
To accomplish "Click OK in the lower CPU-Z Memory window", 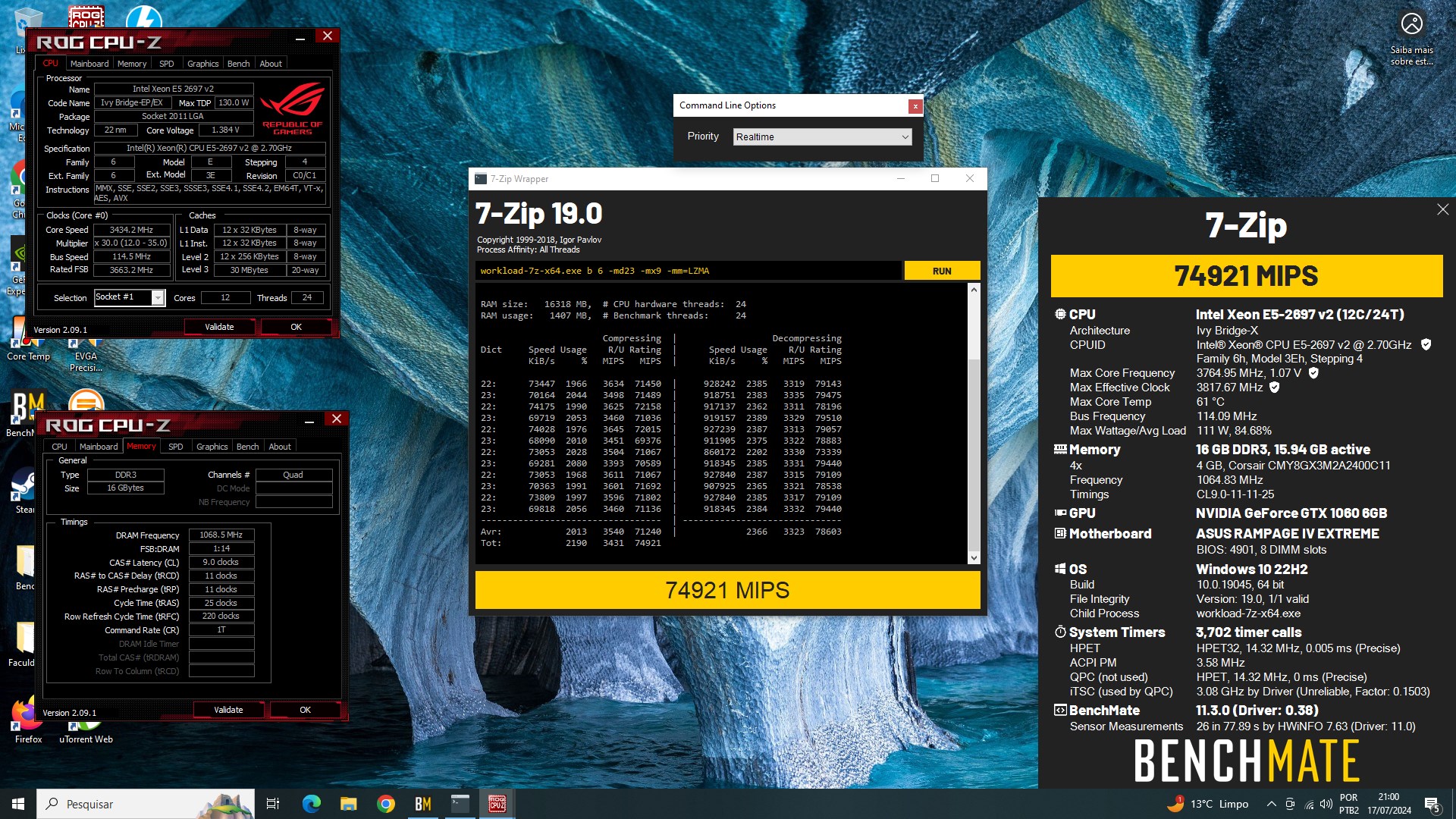I will [x=305, y=710].
